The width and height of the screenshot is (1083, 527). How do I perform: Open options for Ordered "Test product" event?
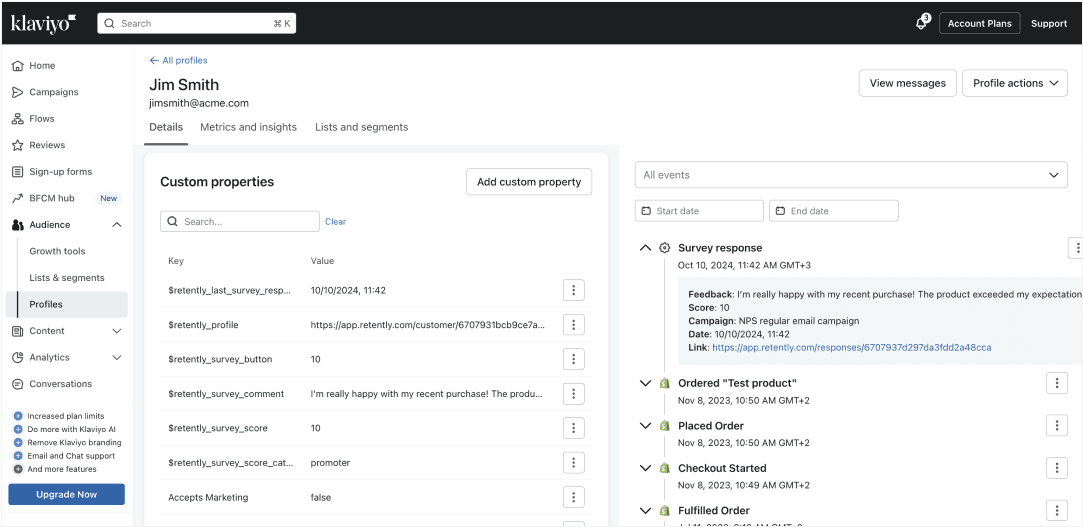tap(1057, 383)
